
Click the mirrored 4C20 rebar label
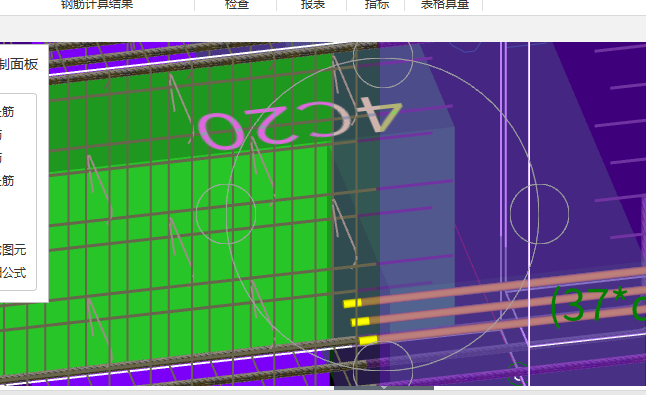tap(300, 122)
